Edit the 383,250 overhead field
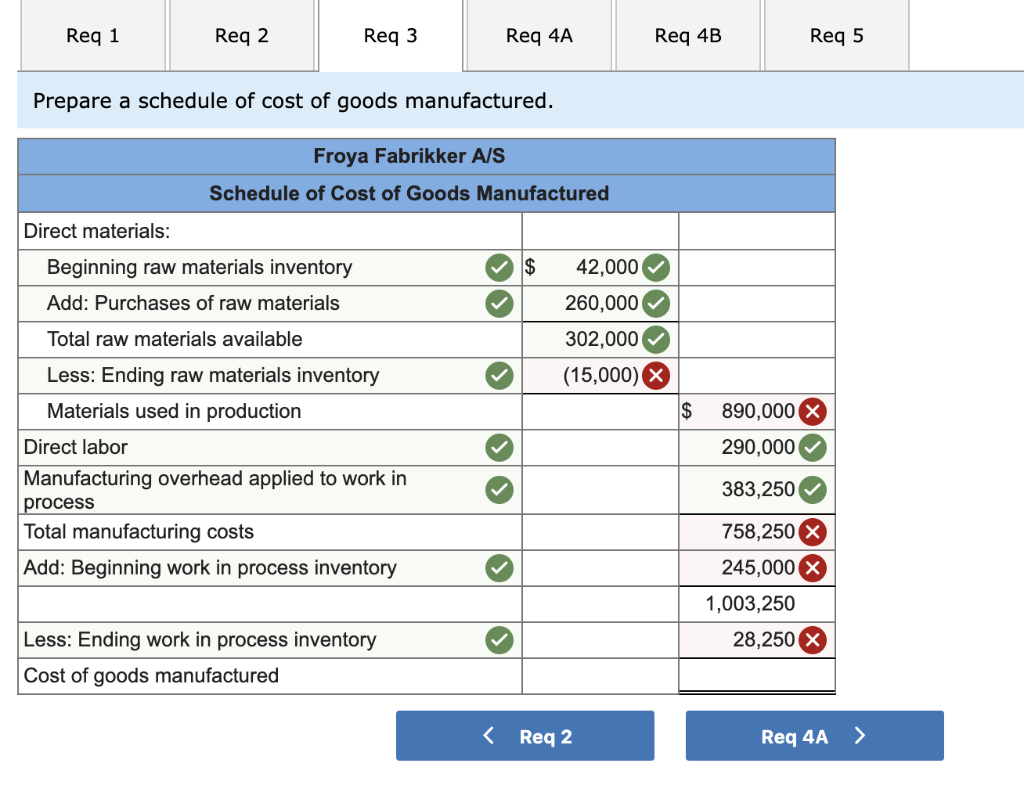This screenshot has width=1024, height=792. [x=758, y=490]
